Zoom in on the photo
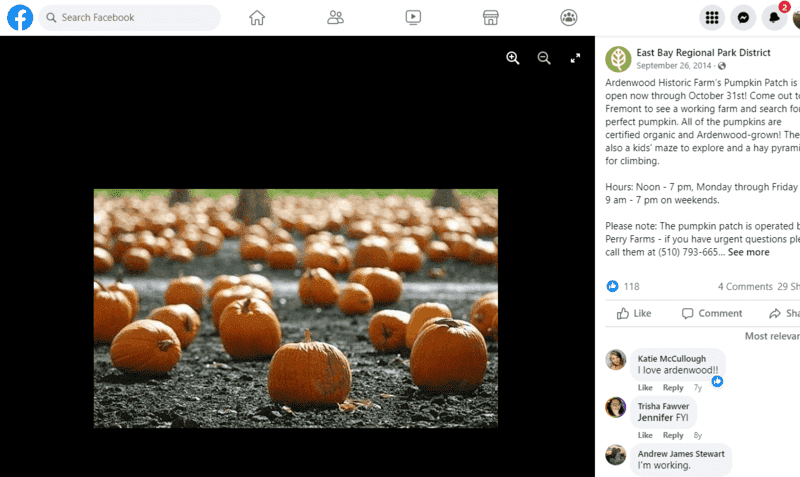Viewport: 800px width, 477px height. pyautogui.click(x=513, y=58)
